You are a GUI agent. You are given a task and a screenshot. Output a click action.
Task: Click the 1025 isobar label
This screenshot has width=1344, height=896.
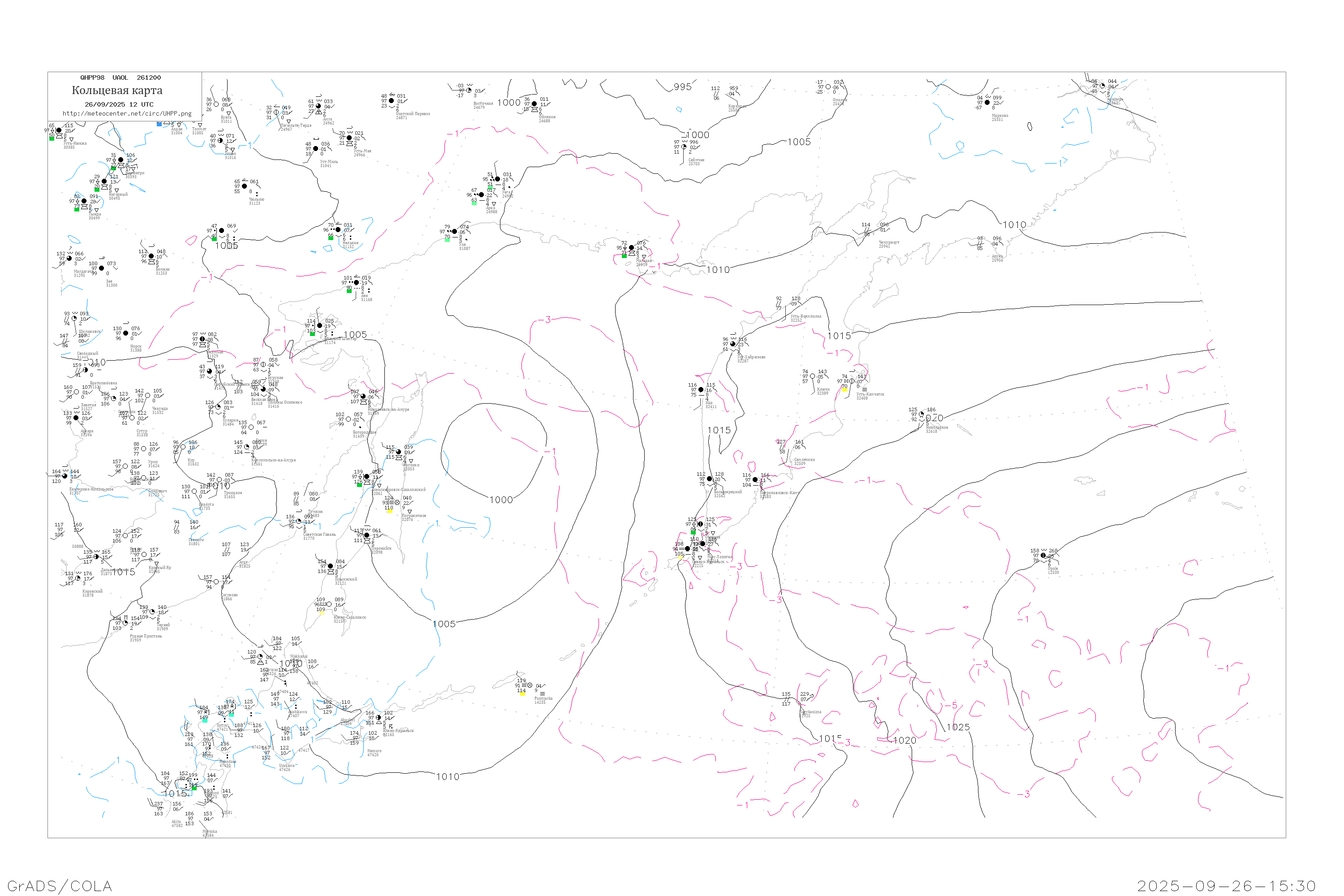(x=958, y=728)
